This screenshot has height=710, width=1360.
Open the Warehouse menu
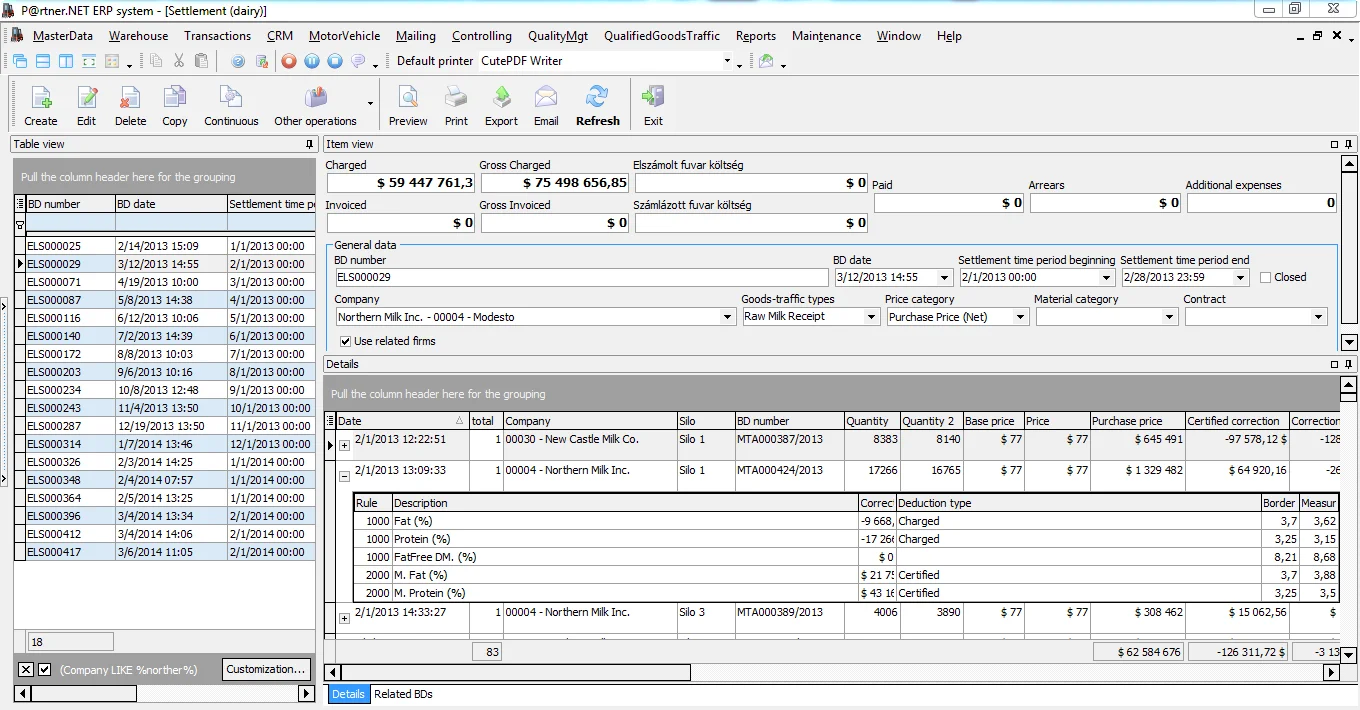138,36
